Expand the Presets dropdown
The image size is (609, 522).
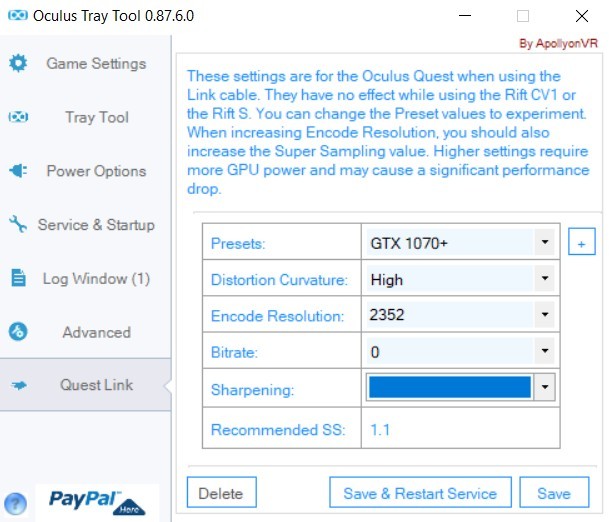pos(545,242)
